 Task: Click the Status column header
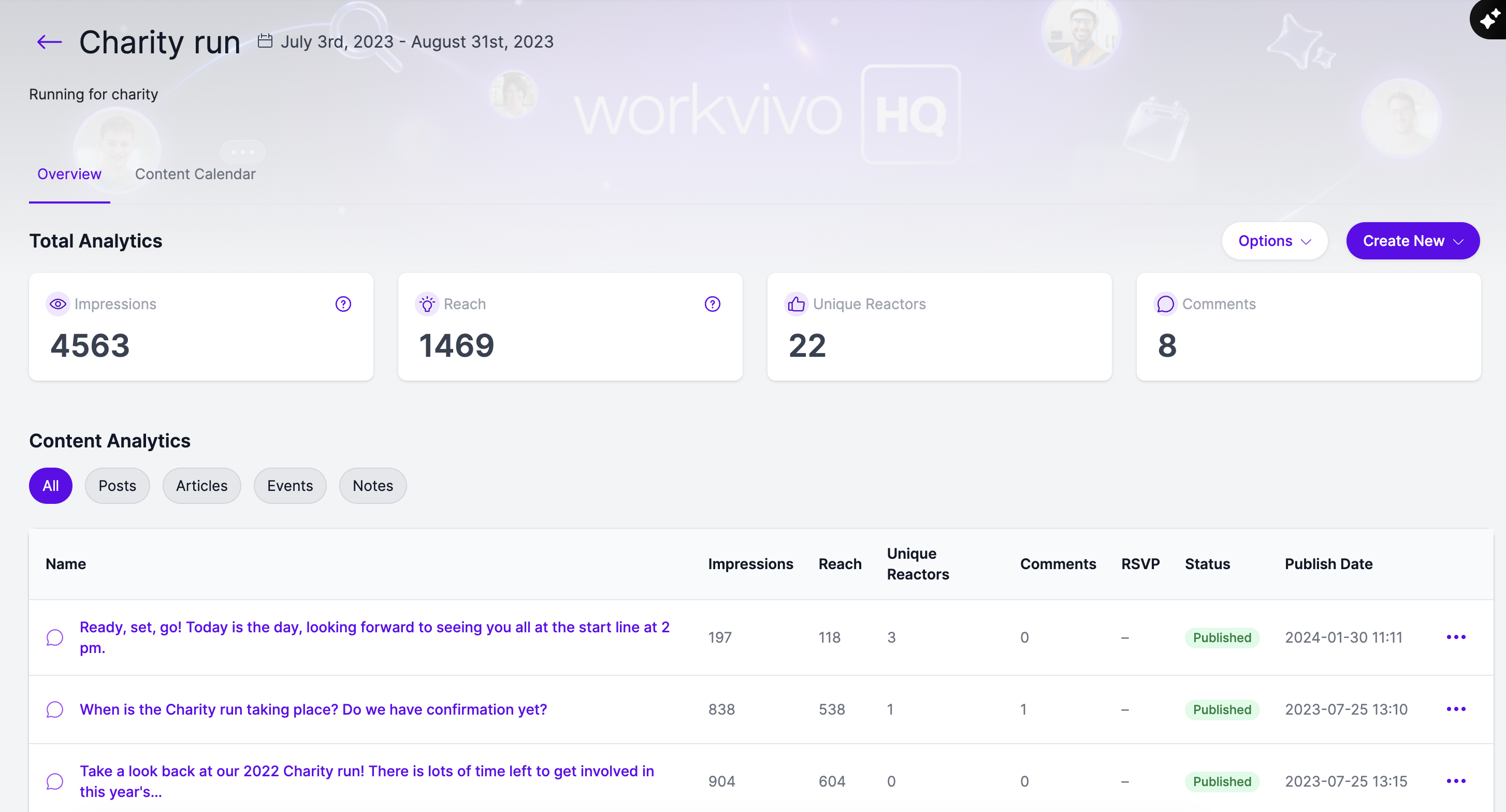click(1207, 564)
